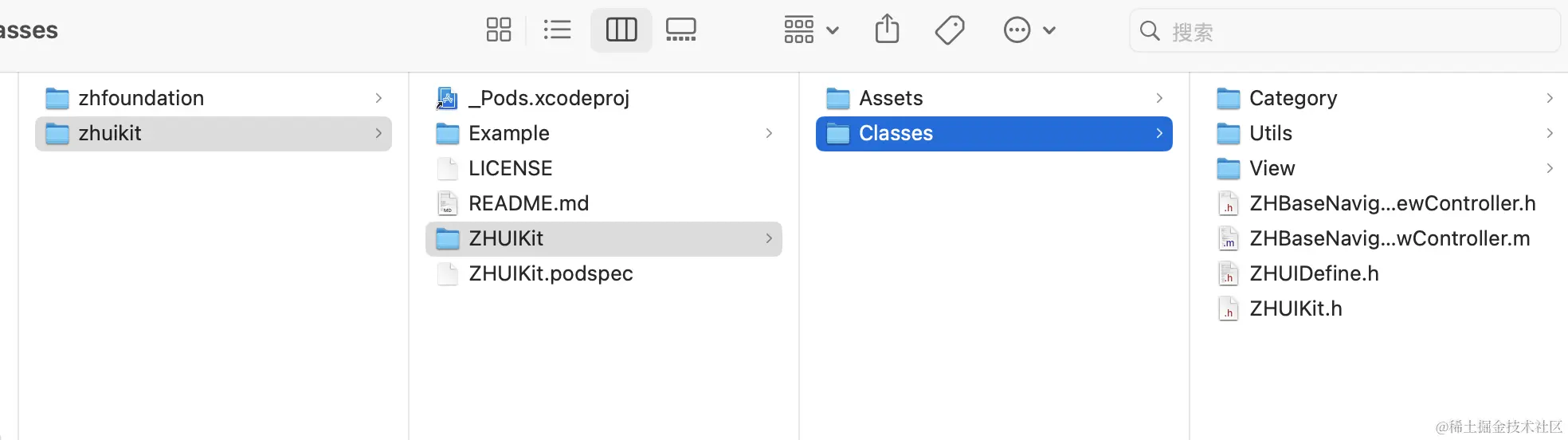Switch to icon grid view
The width and height of the screenshot is (1568, 440).
click(x=499, y=30)
